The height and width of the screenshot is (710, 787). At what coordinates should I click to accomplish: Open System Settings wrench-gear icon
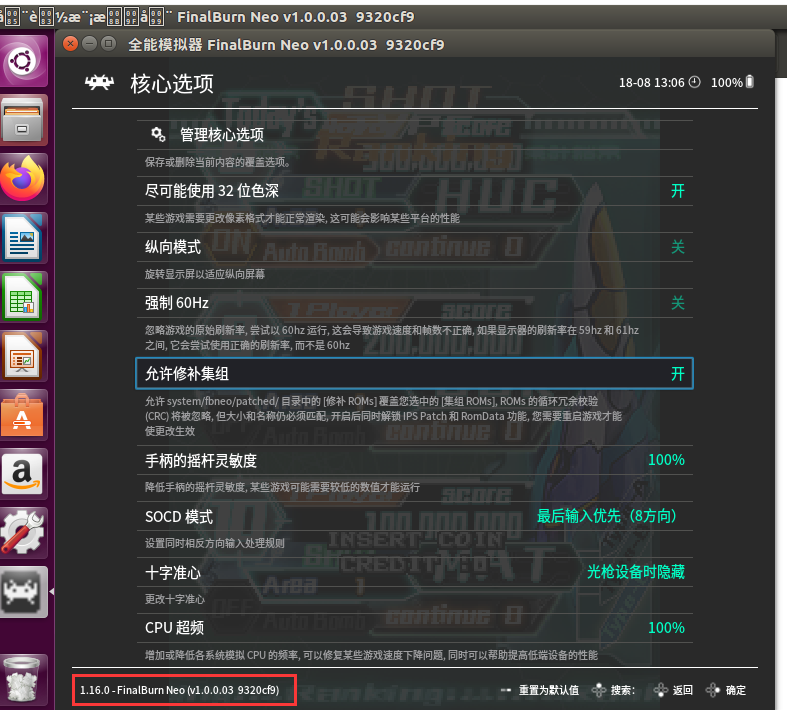pyautogui.click(x=22, y=533)
